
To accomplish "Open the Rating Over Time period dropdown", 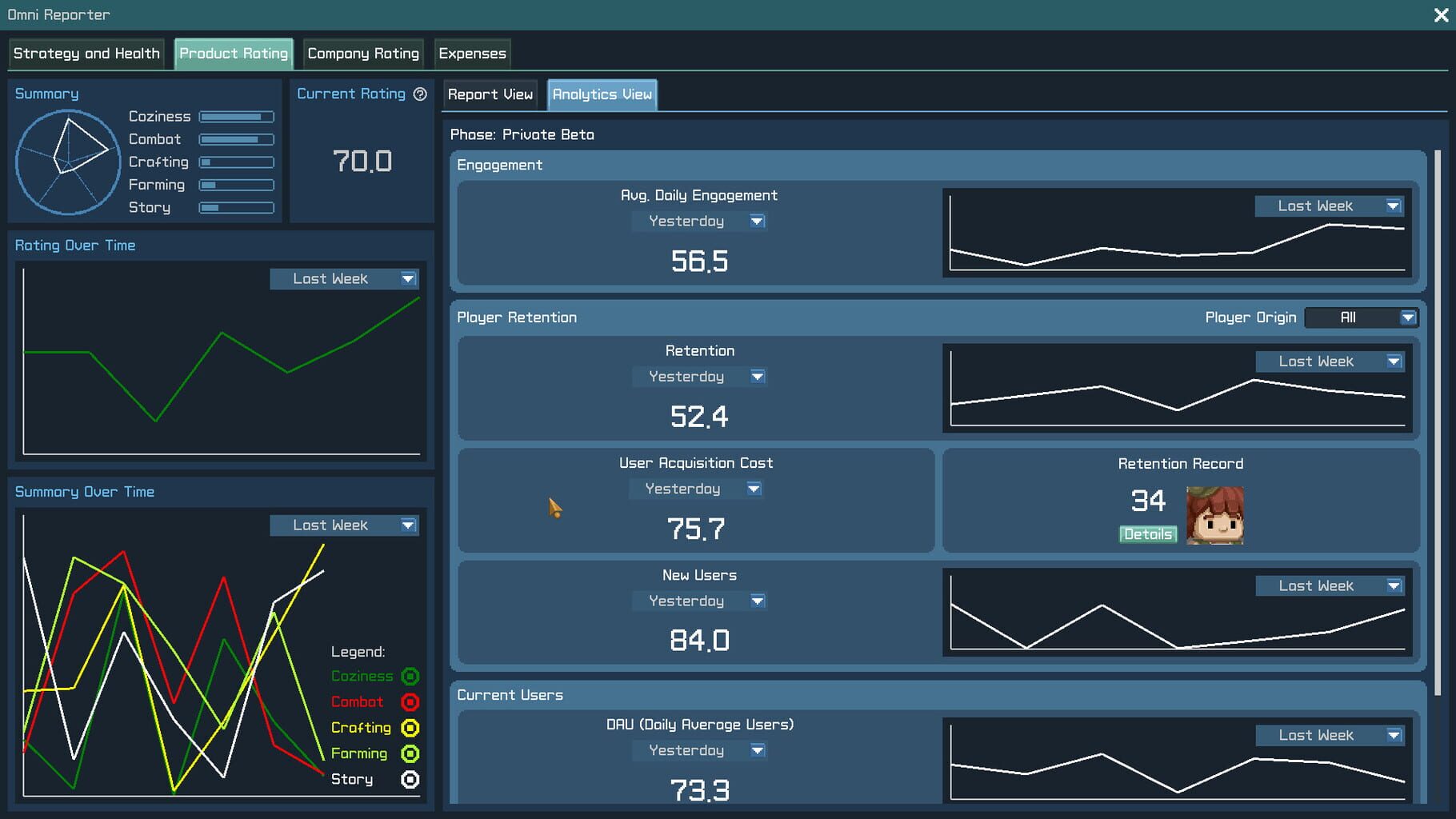I will coord(345,278).
